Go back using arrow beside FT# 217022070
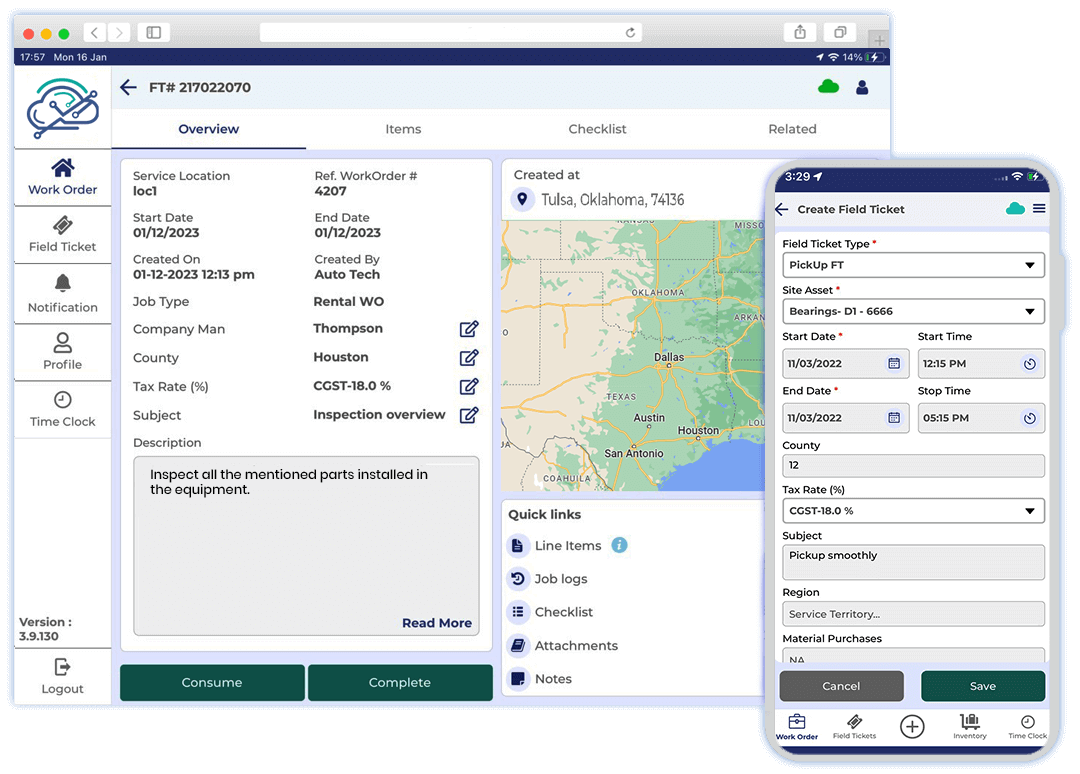Viewport: 1080px width, 774px height. tap(128, 87)
